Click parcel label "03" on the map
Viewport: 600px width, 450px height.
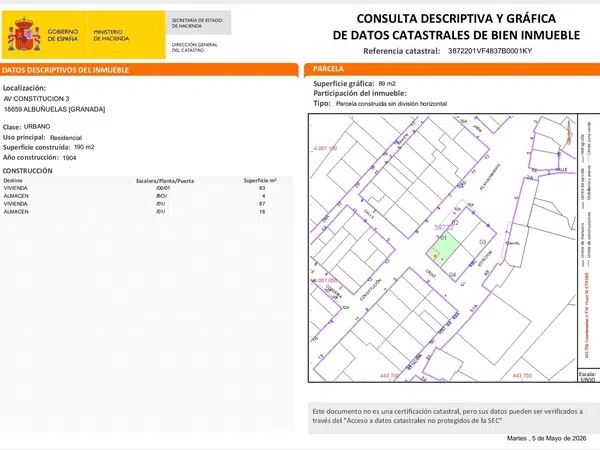[x=483, y=242]
